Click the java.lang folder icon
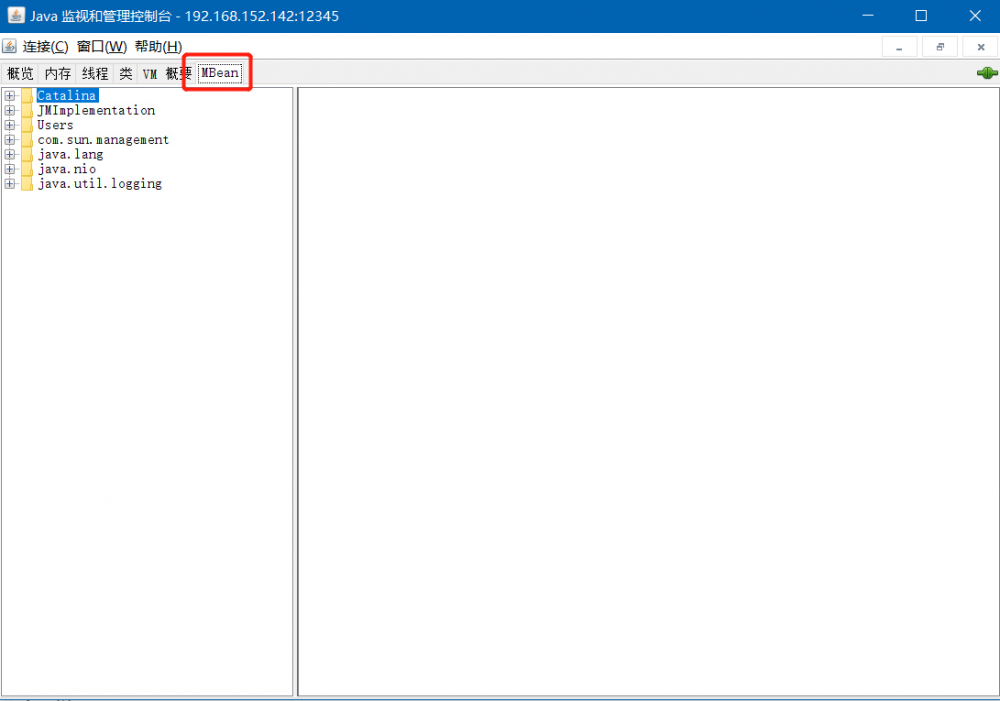 pyautogui.click(x=25, y=154)
